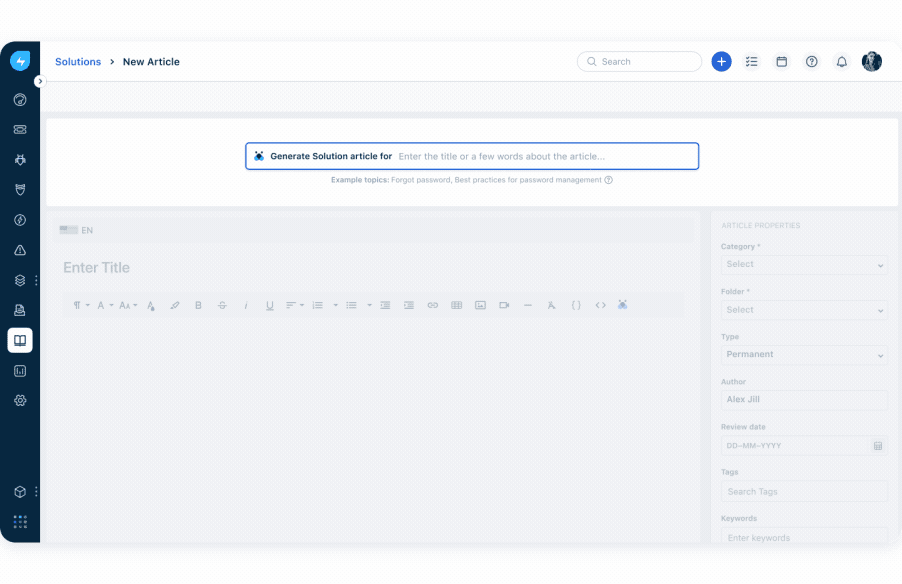The height and width of the screenshot is (584, 902).
Task: Open the cube icon near sidebar bottom
Action: (x=20, y=492)
